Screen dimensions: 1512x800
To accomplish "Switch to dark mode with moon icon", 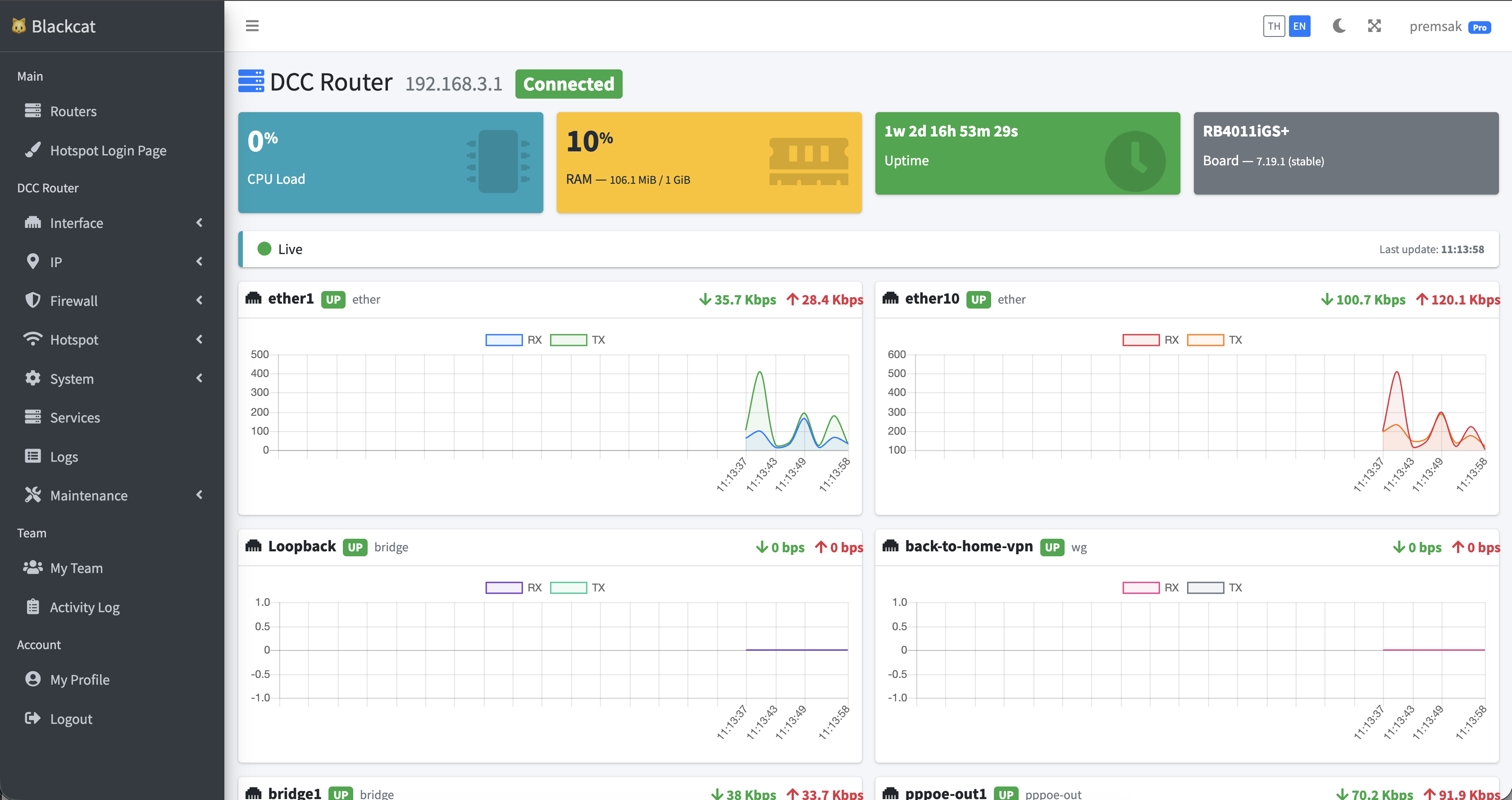I will click(x=1339, y=26).
